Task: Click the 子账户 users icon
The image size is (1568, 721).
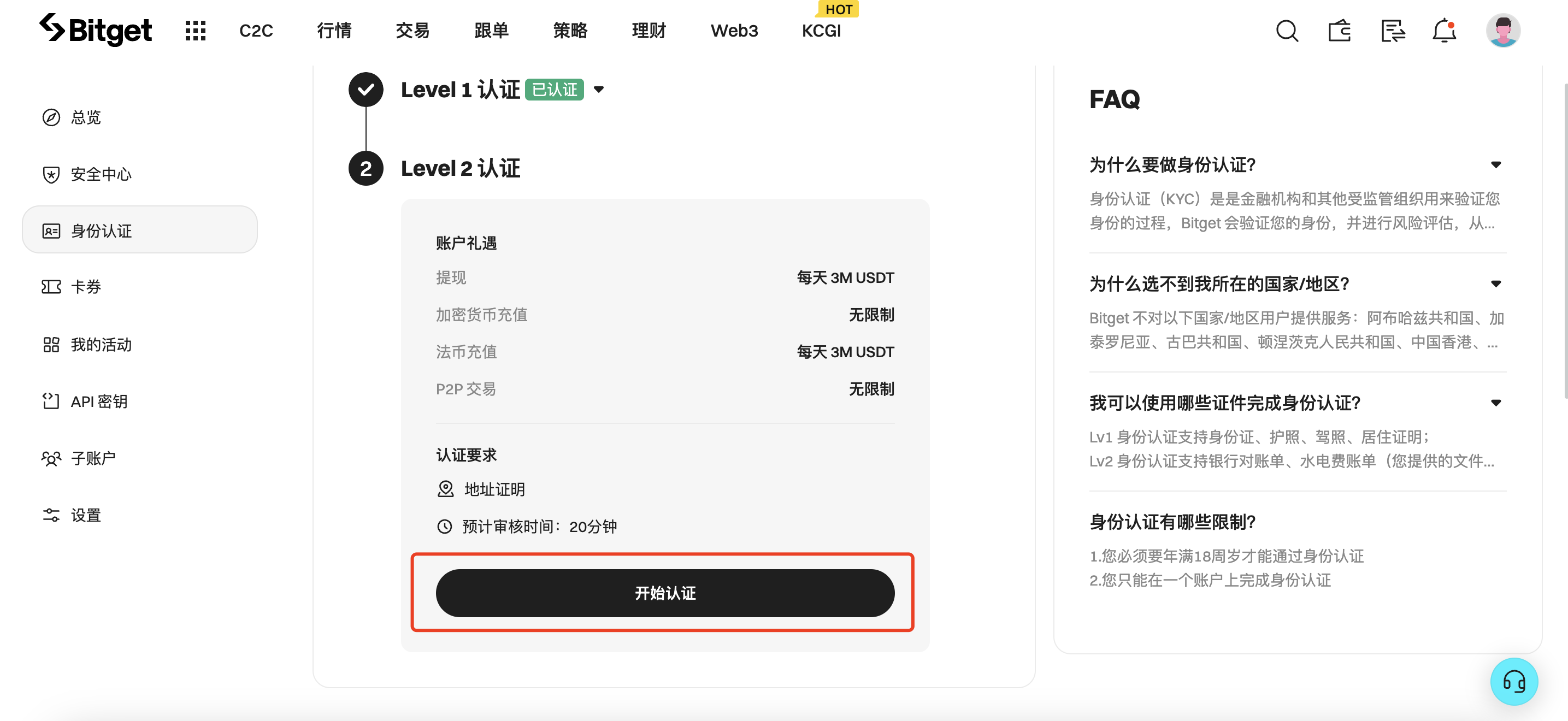Action: (x=51, y=458)
